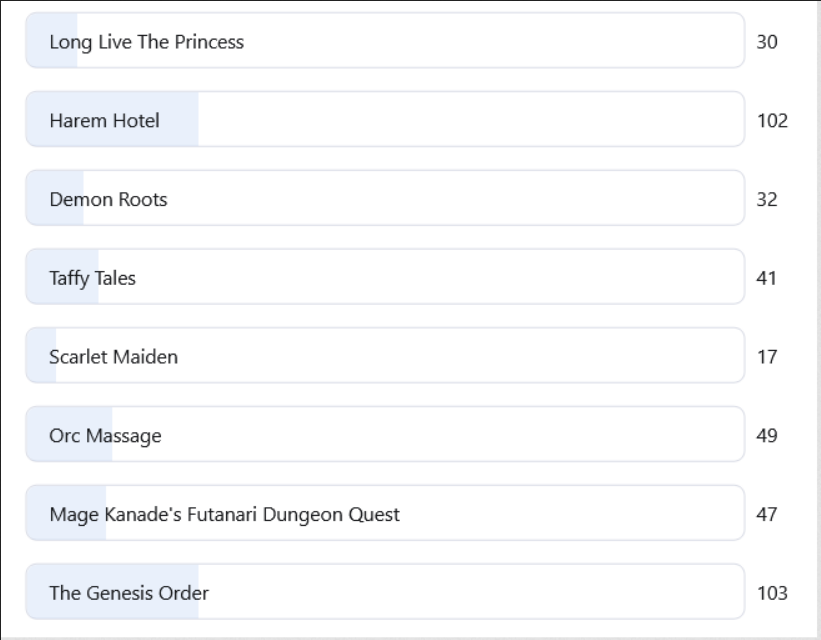The height and width of the screenshot is (640, 821).
Task: Select the Harem Hotel poll option
Action: tap(385, 119)
